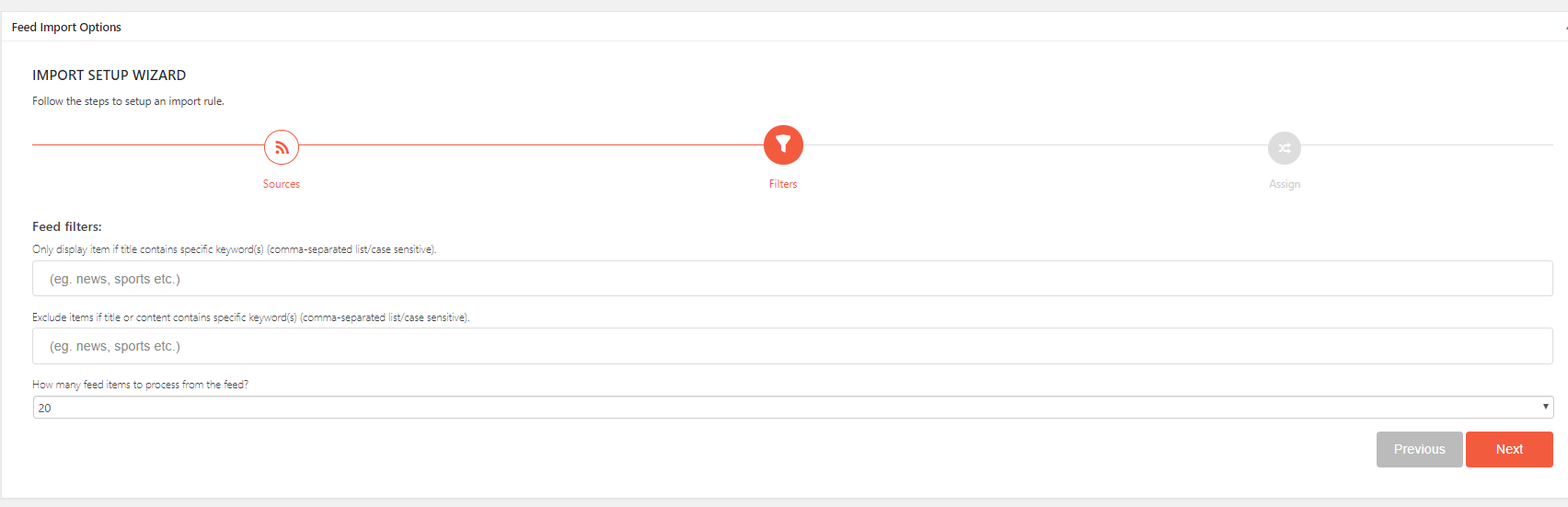The width and height of the screenshot is (1568, 507).
Task: Click the Sources RSS feed step icon
Action: click(282, 147)
